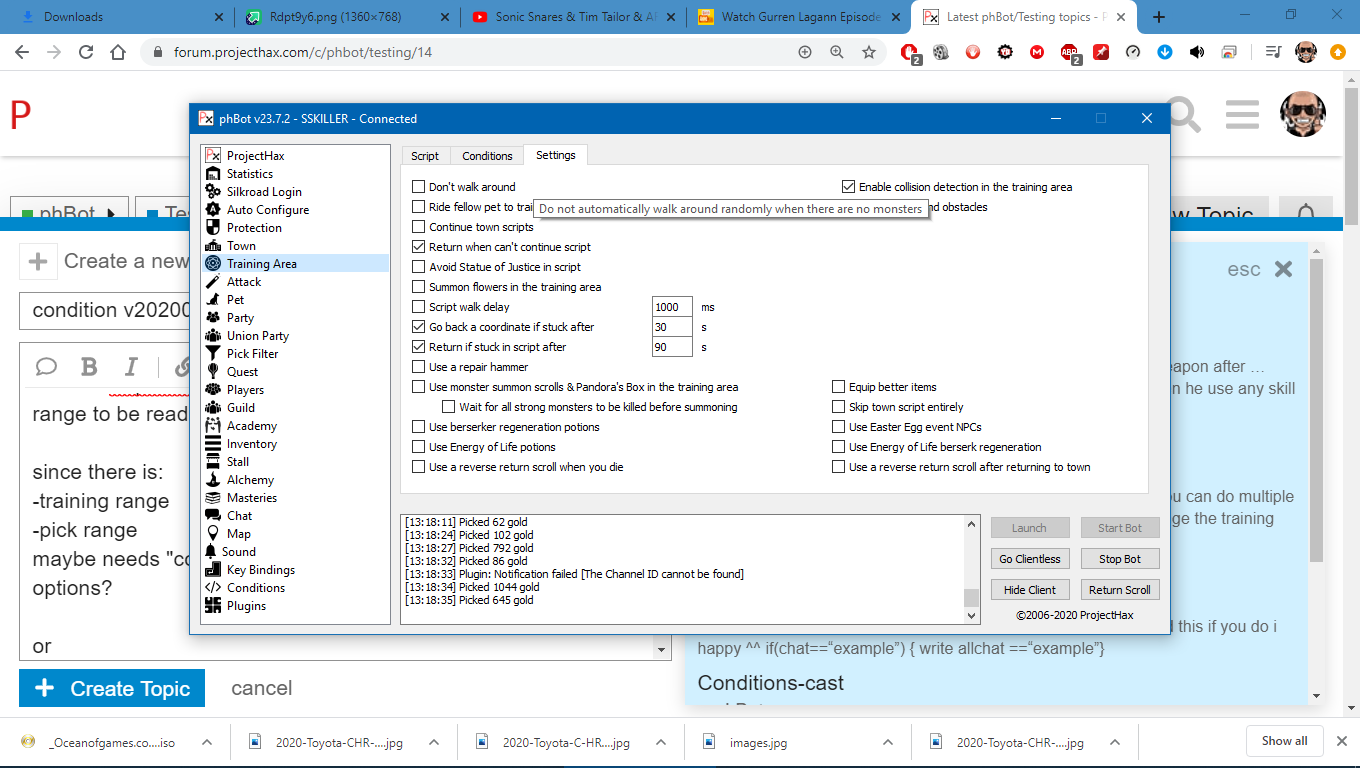Open the Plugins icon in sidebar

pos(212,606)
